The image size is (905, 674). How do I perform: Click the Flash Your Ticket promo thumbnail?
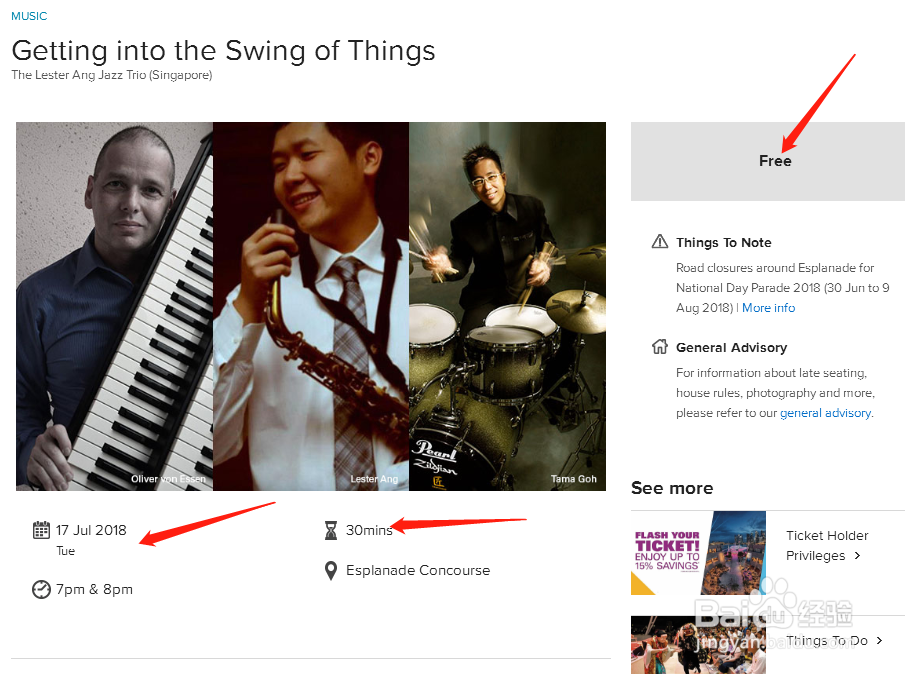click(x=698, y=553)
